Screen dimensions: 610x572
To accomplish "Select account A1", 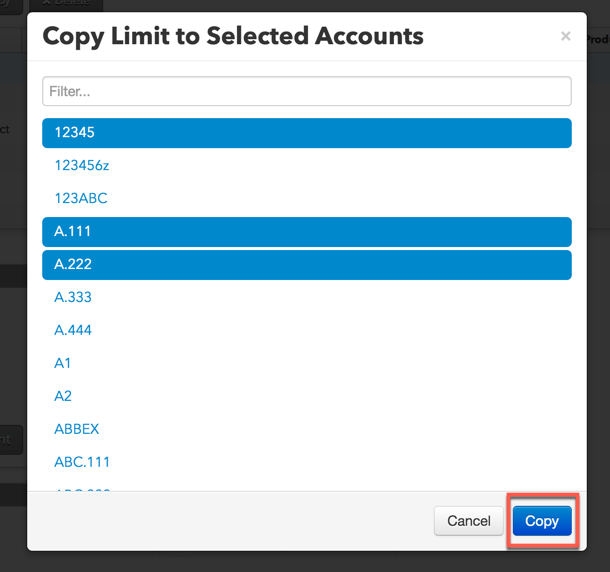I will (307, 363).
